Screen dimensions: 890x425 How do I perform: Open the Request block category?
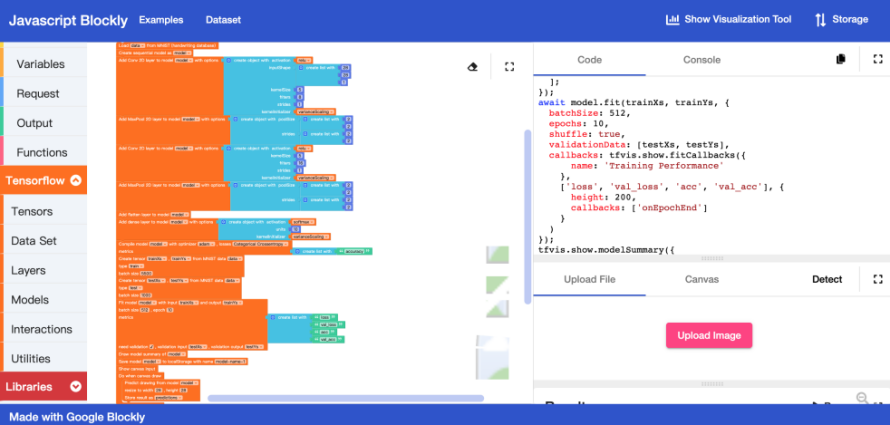pyautogui.click(x=45, y=94)
